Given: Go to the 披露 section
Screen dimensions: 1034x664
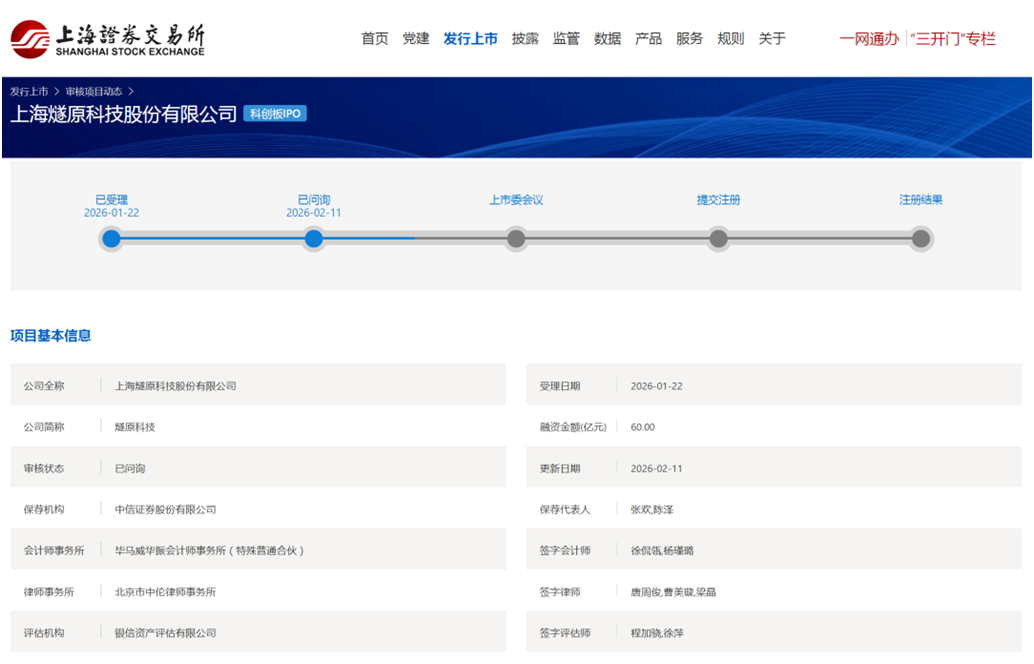Looking at the screenshot, I should point(525,39).
